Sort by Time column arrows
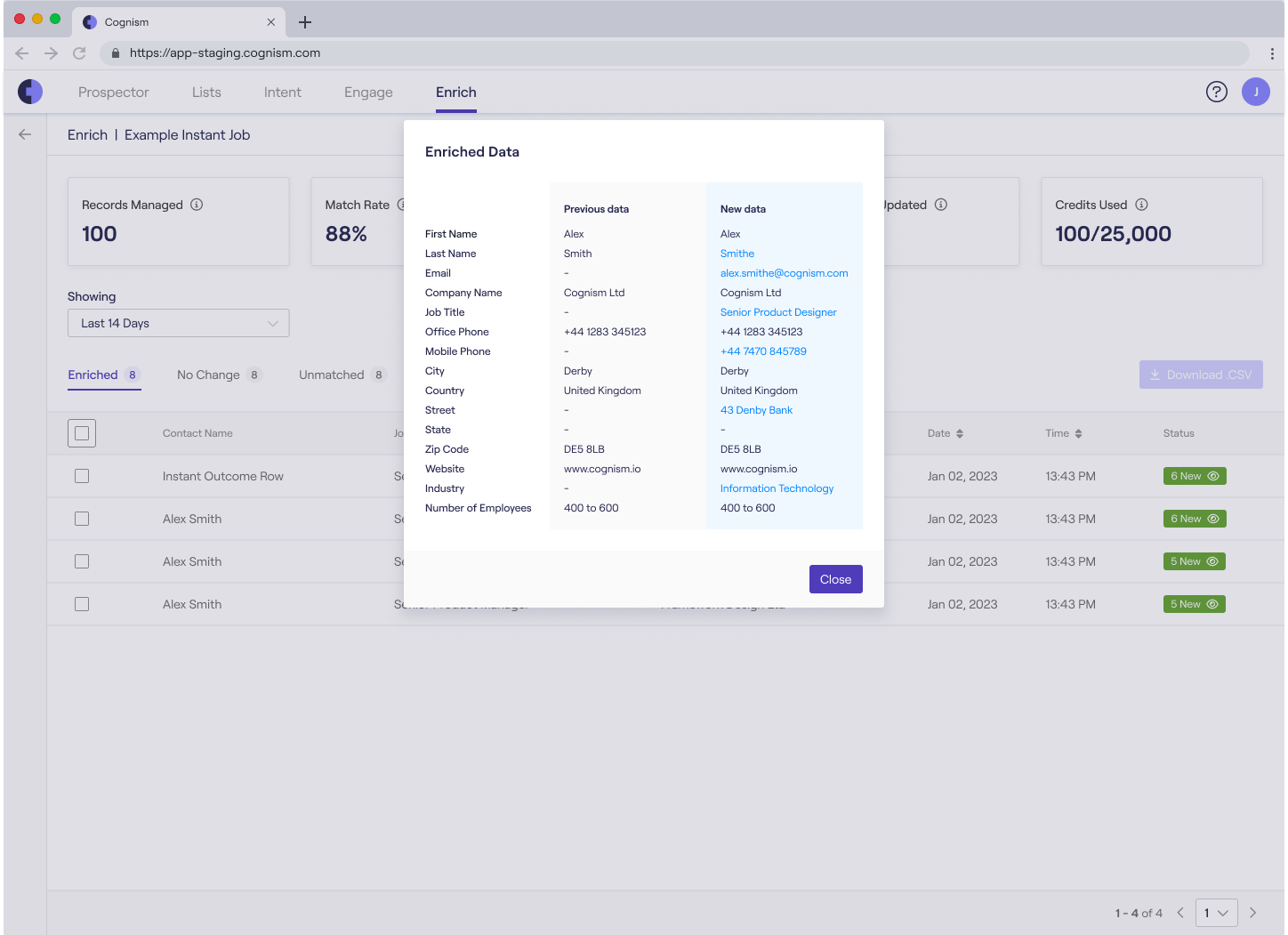1288x935 pixels. tap(1078, 433)
